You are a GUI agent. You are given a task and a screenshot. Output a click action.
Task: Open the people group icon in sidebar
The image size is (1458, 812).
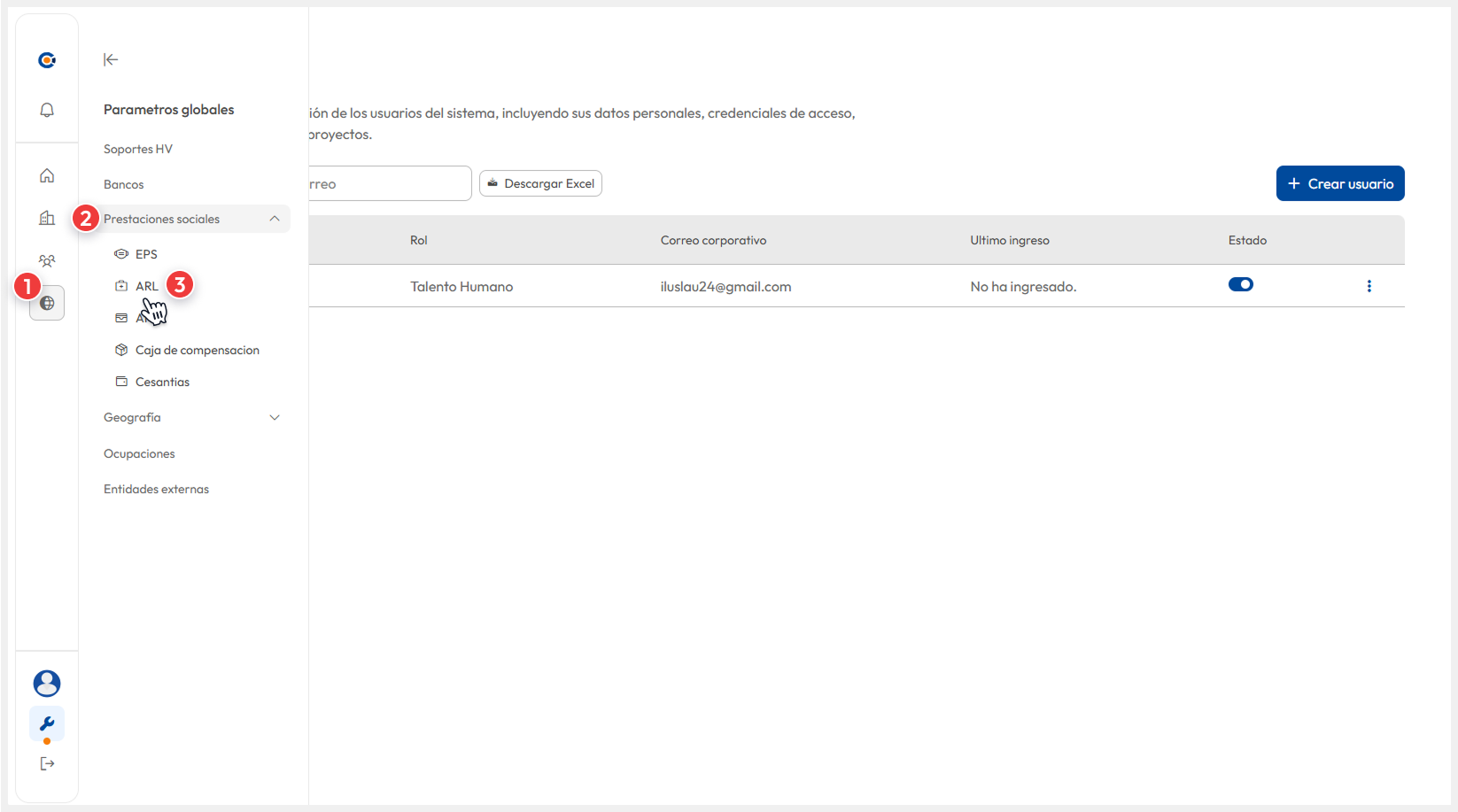pos(47,260)
